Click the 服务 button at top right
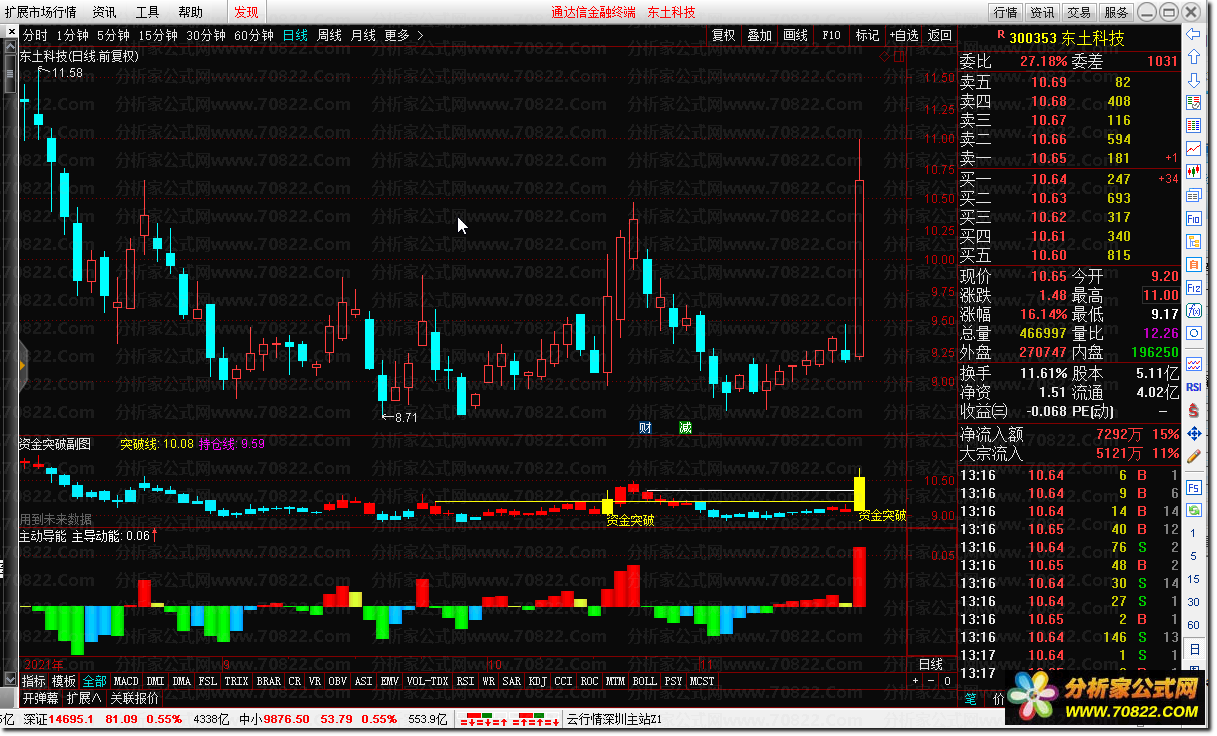This screenshot has width=1217, height=736. (x=1116, y=12)
